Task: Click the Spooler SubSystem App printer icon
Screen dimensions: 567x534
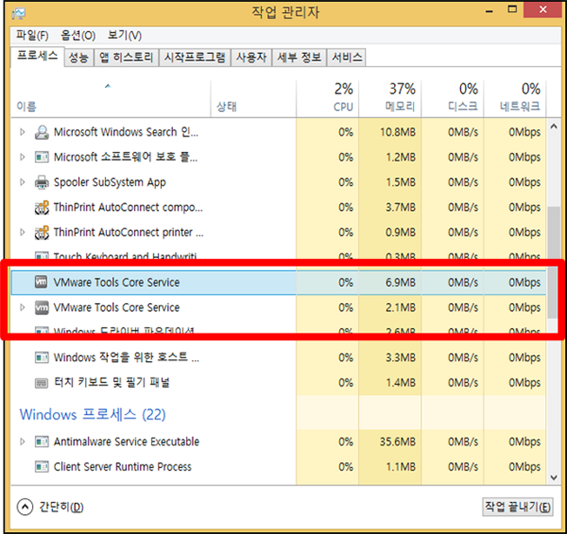Action: coord(42,182)
